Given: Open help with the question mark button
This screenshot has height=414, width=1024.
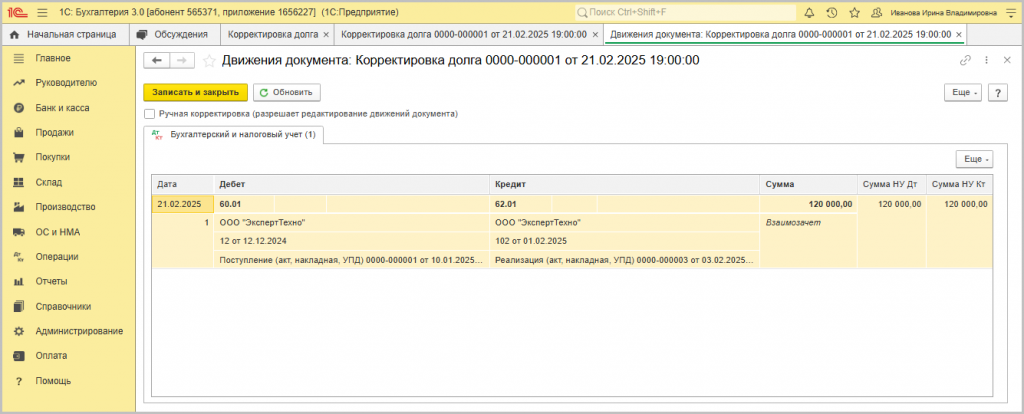Looking at the screenshot, I should tap(997, 93).
